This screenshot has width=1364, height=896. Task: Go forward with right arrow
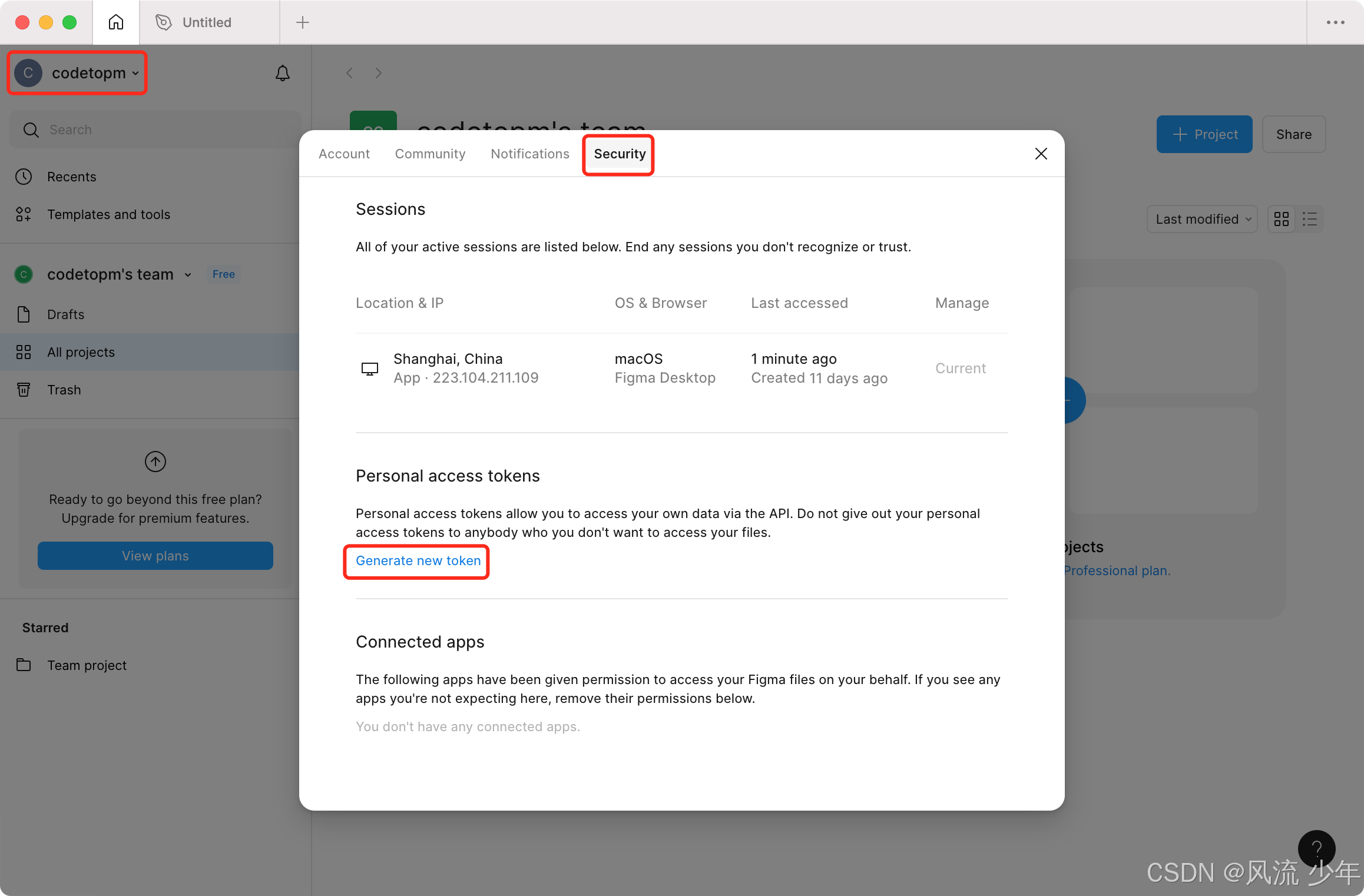[379, 73]
